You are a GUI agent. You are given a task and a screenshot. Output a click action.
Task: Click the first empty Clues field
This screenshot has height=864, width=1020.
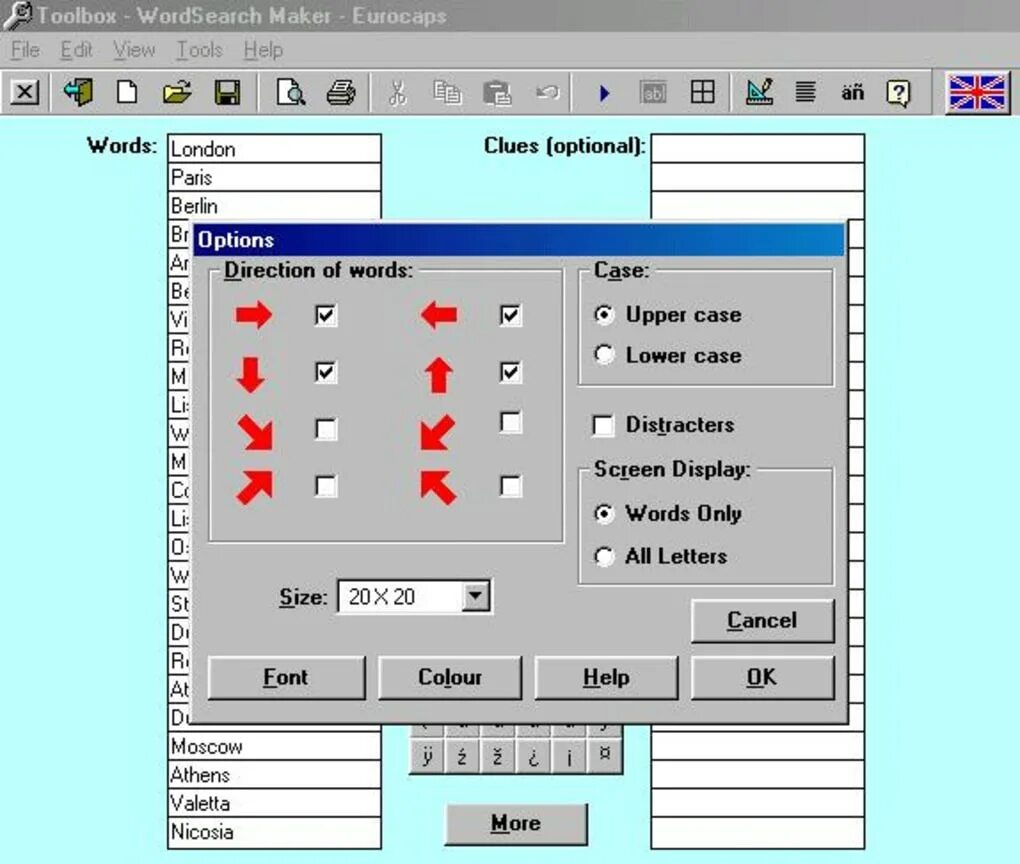[758, 149]
